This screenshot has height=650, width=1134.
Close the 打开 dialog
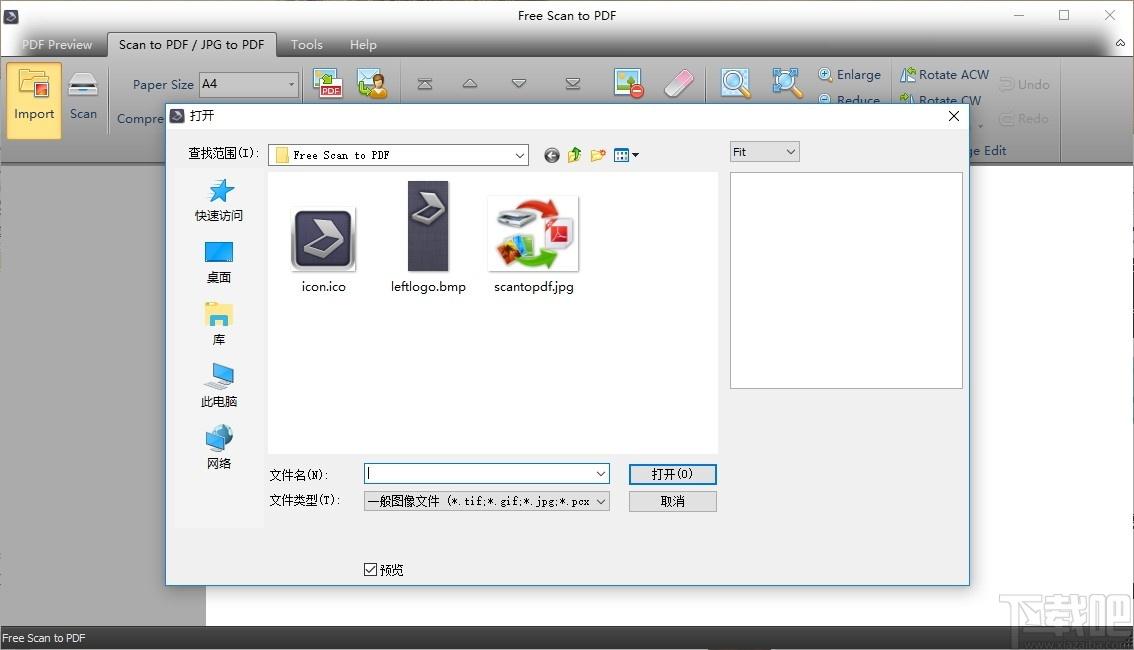point(954,116)
